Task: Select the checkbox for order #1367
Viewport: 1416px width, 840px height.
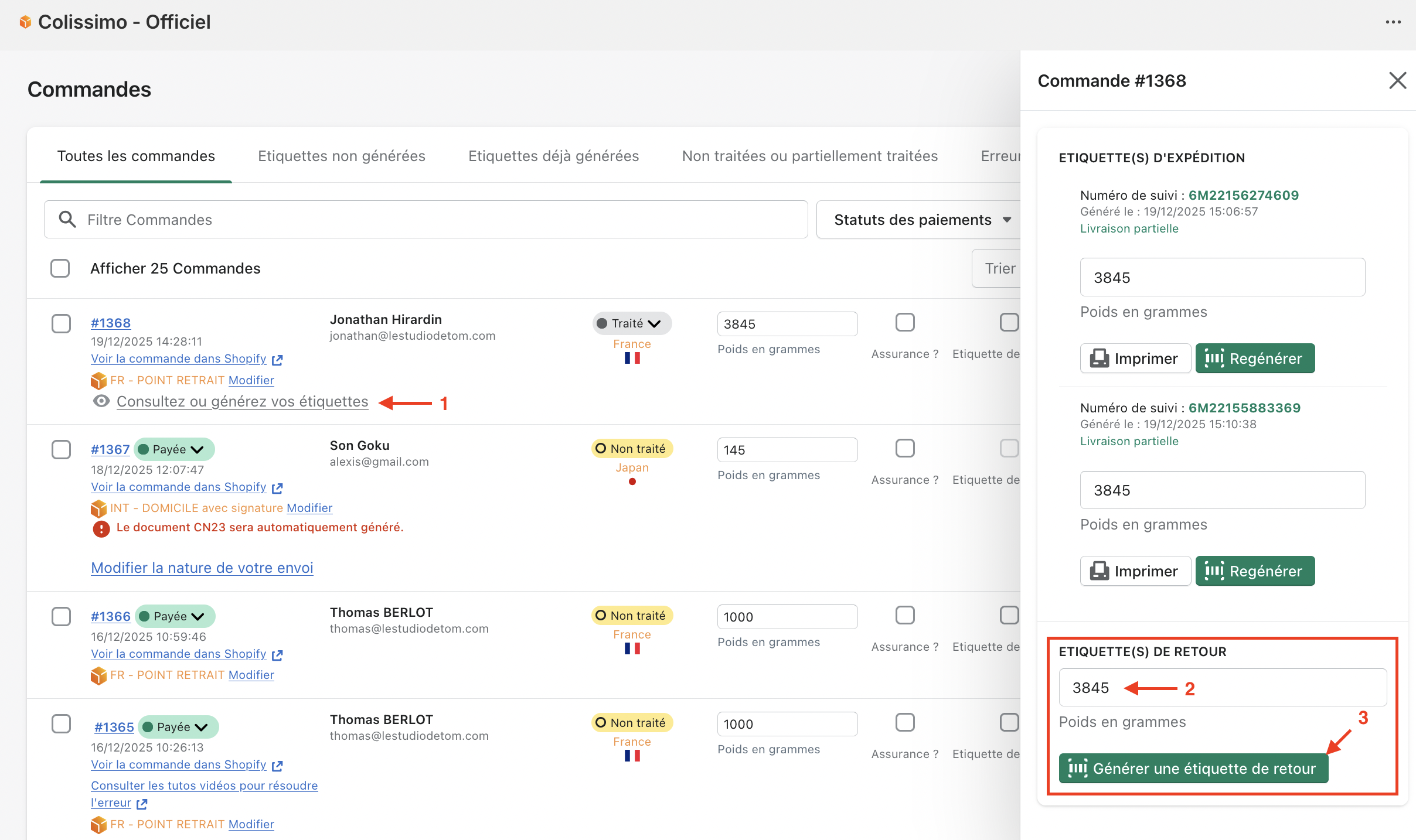Action: [61, 450]
